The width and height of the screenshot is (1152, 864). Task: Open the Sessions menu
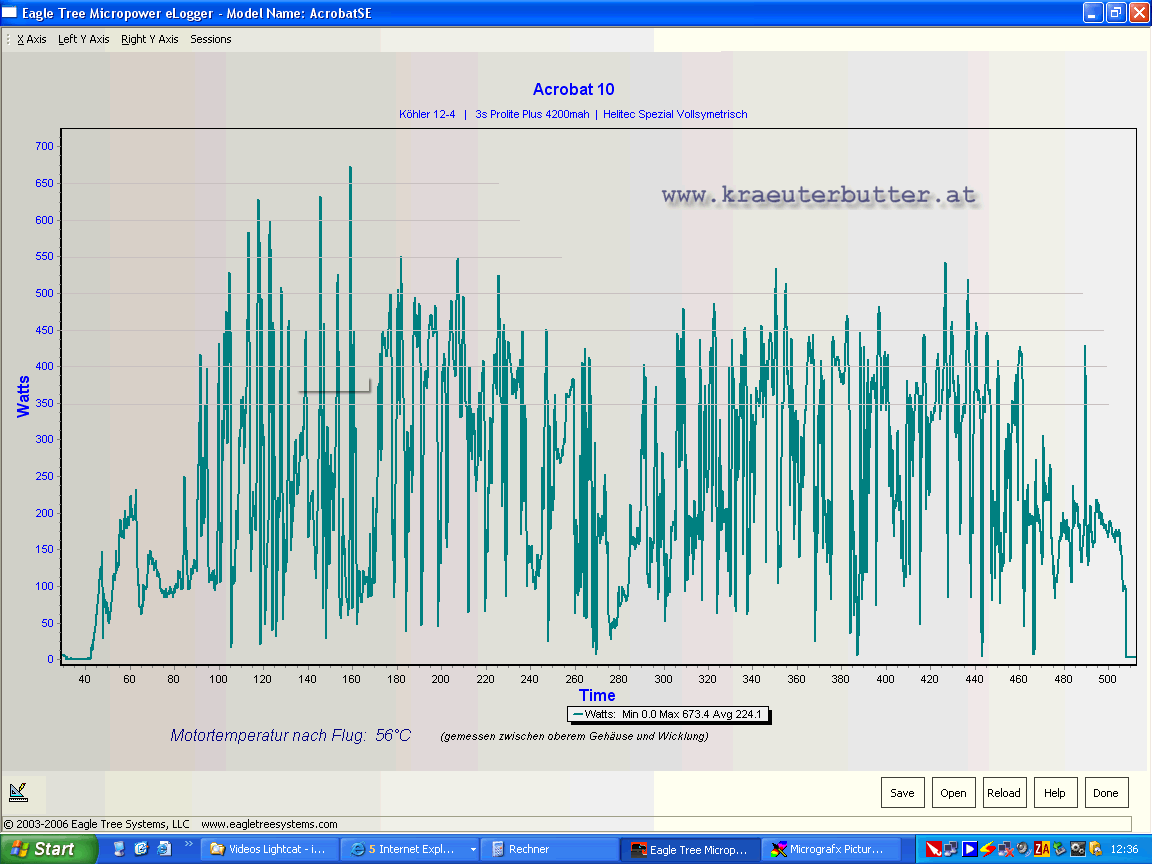[211, 39]
